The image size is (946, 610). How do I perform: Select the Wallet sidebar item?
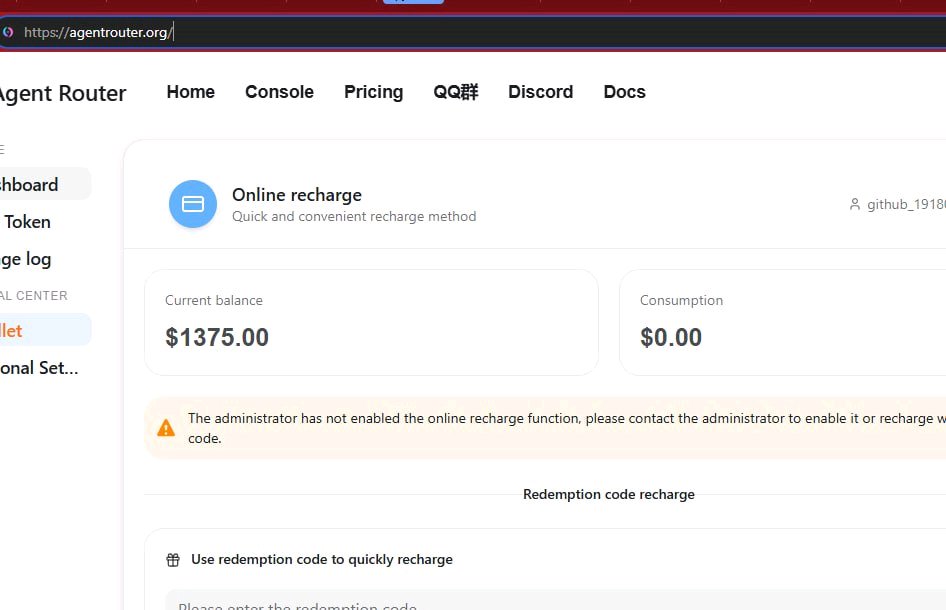click(x=45, y=330)
